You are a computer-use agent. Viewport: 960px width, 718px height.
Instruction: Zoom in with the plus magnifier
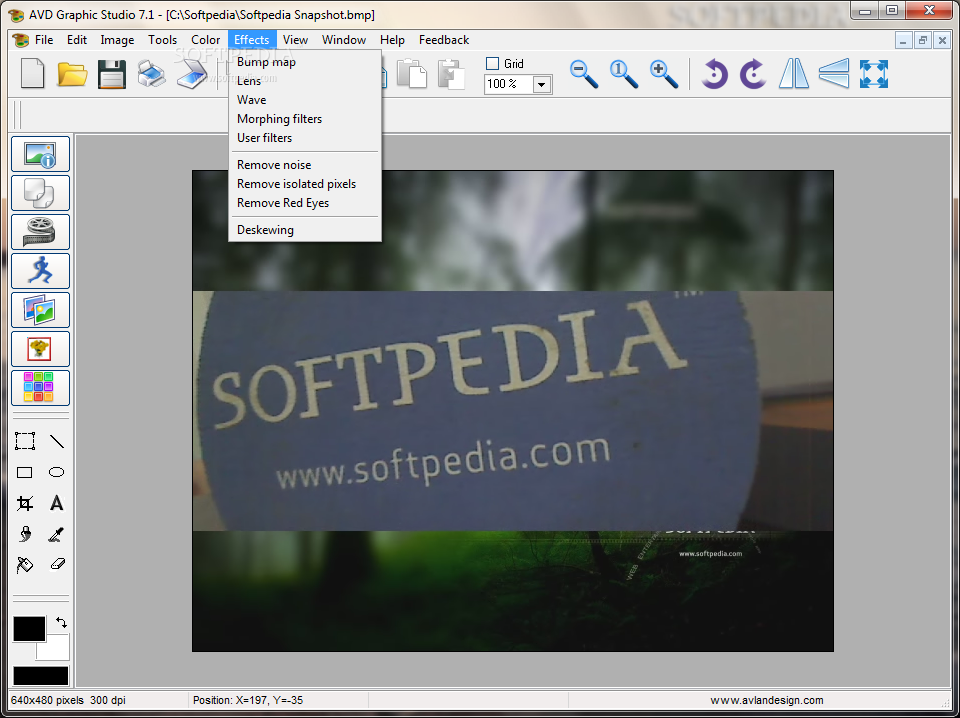click(x=664, y=74)
